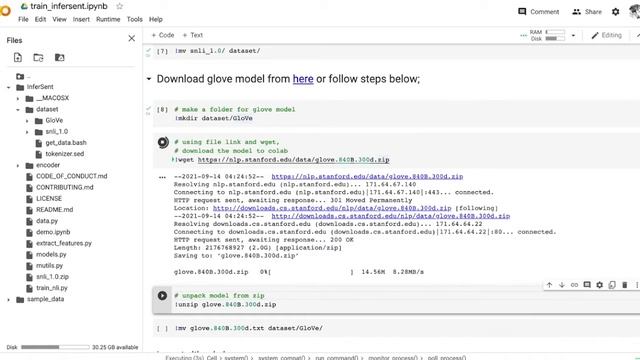Click the Editing mode button
This screenshot has width=640, height=360.
[607, 36]
